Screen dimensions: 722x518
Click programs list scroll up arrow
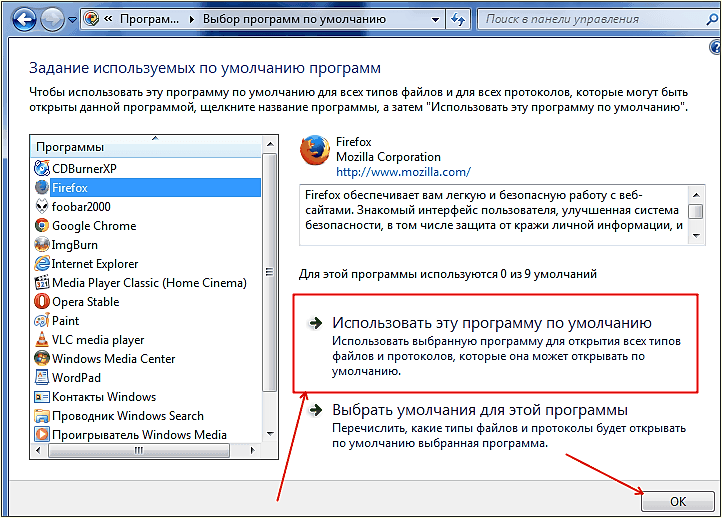tap(270, 144)
